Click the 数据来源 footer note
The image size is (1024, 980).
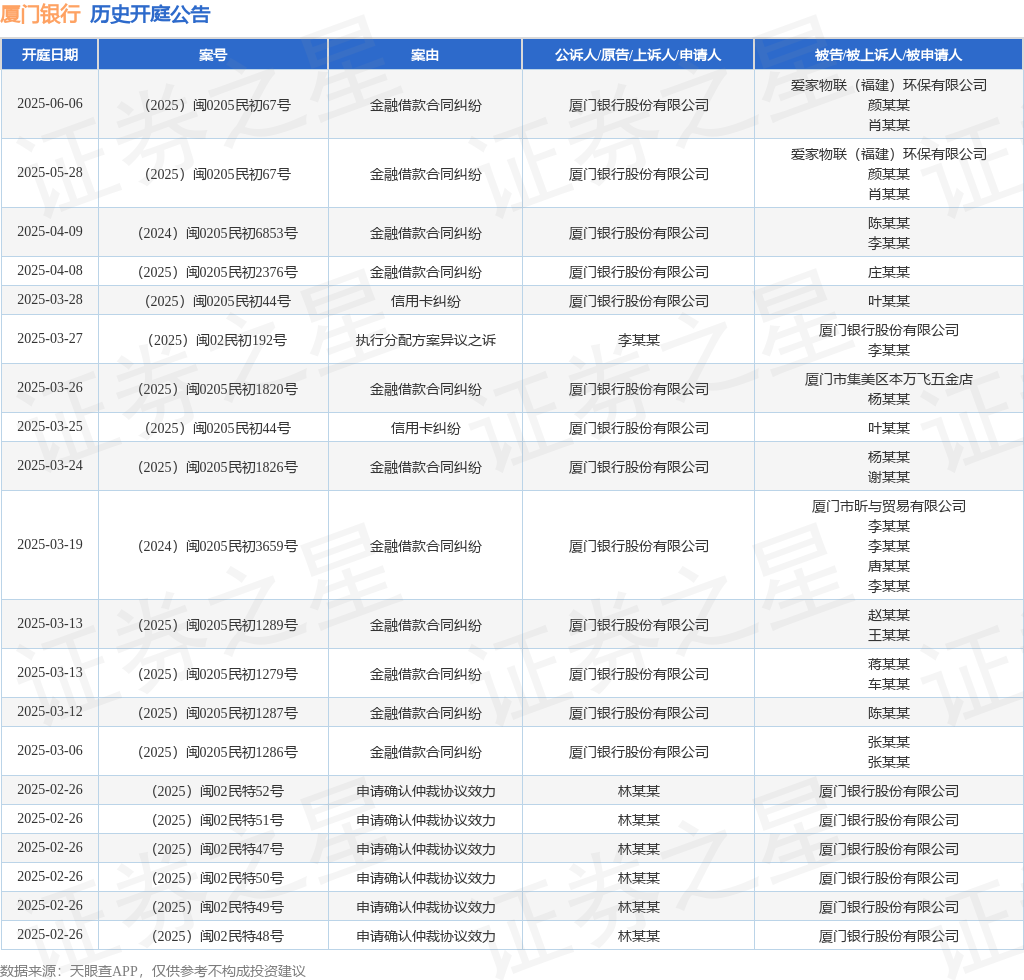[153, 971]
